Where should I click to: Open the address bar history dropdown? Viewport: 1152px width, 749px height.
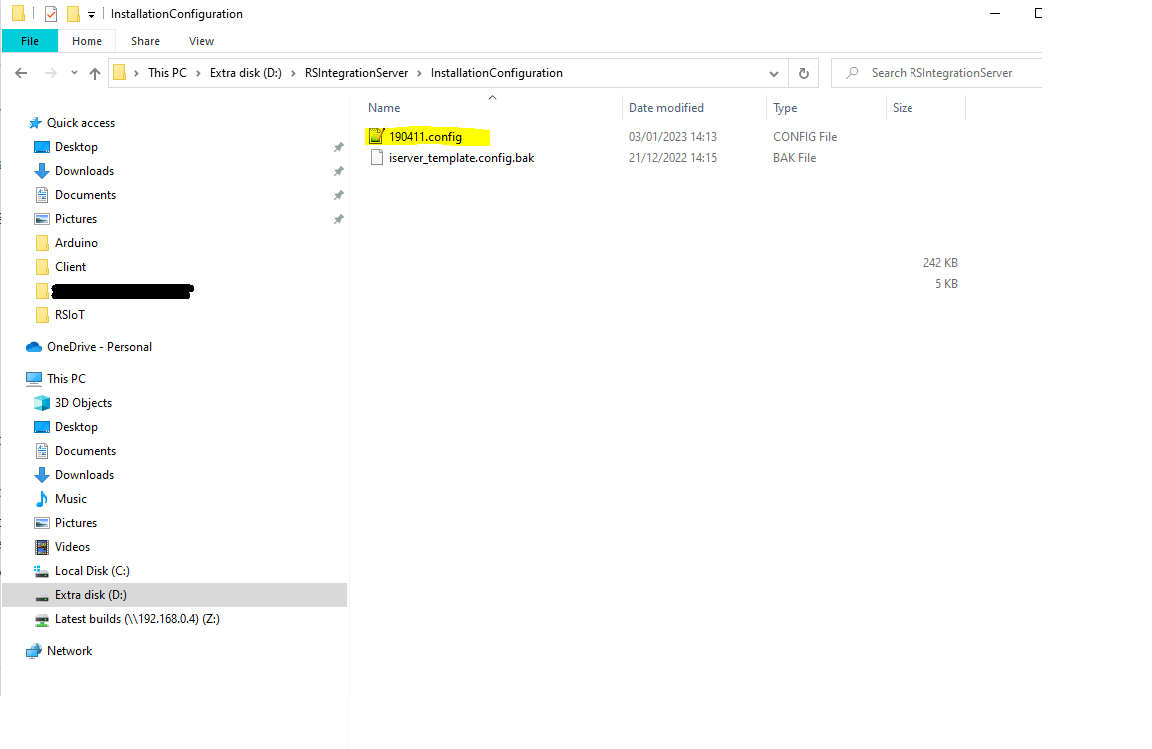(773, 73)
